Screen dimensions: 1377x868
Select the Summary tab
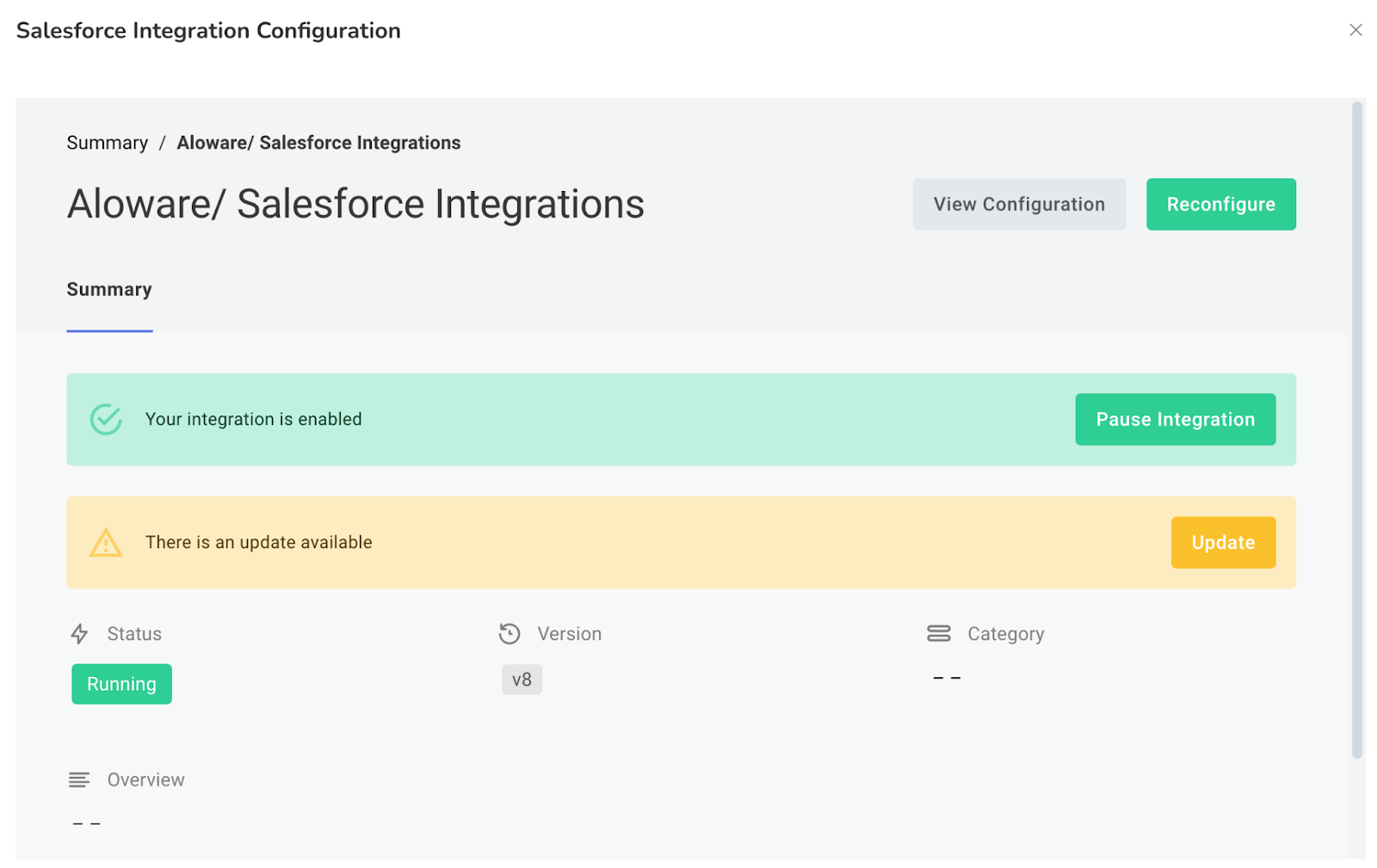[109, 290]
